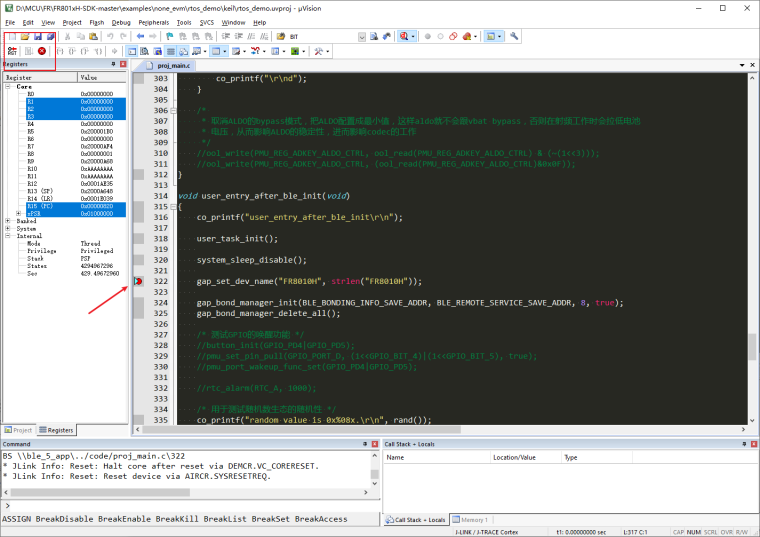The image size is (760, 537).
Task: Open the Toolbox icon
Action: (x=318, y=51)
